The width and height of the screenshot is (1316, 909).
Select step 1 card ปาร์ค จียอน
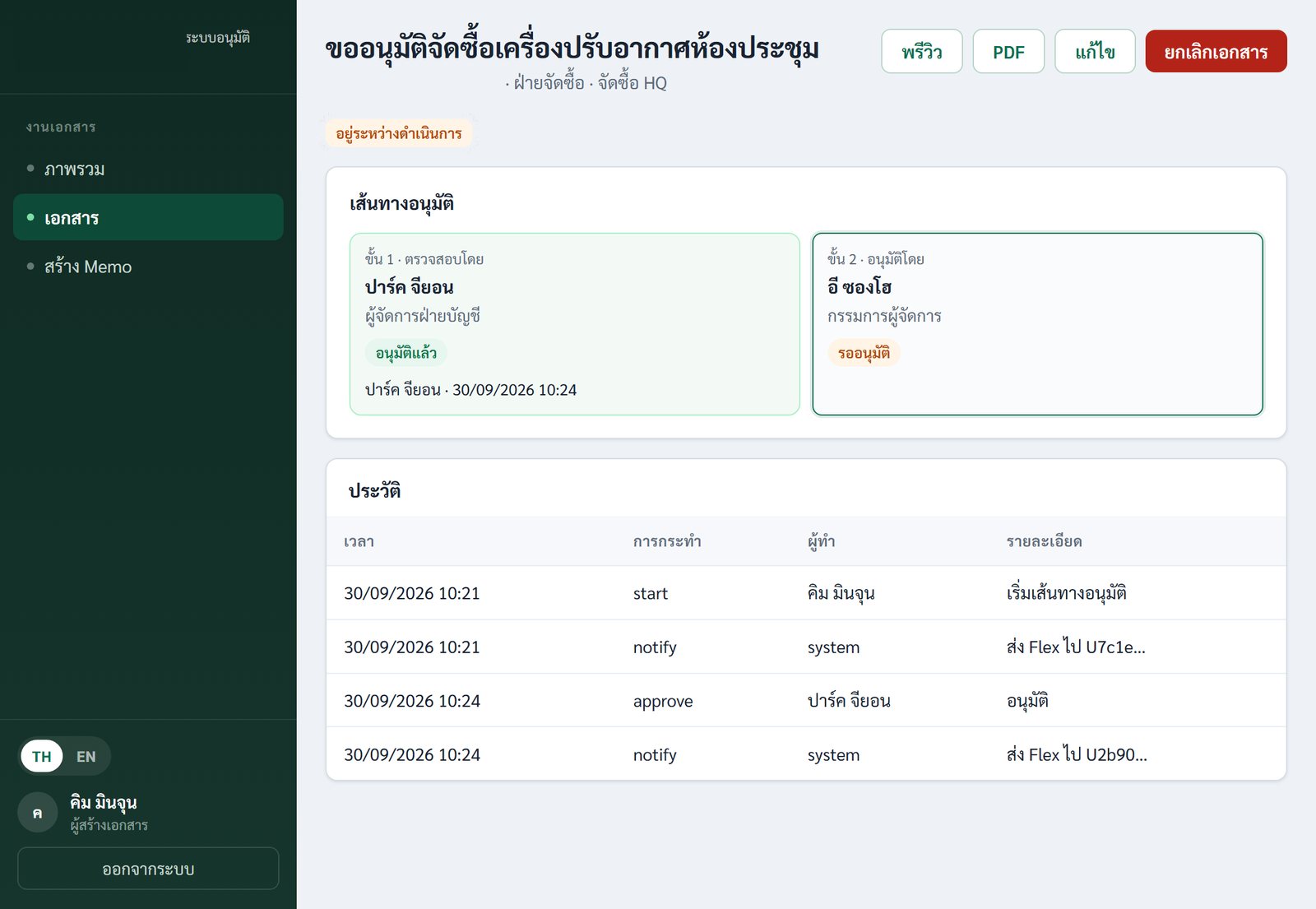pos(575,324)
